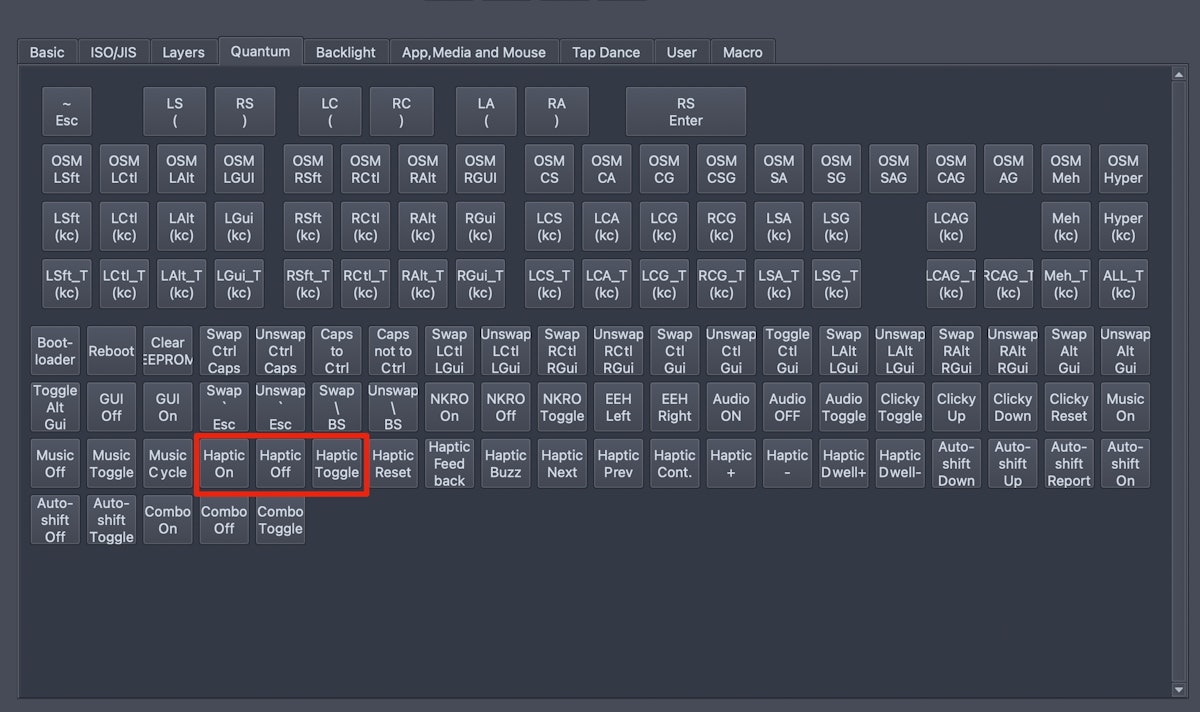
Task: Choose the Music Cycle button
Action: [x=168, y=464]
